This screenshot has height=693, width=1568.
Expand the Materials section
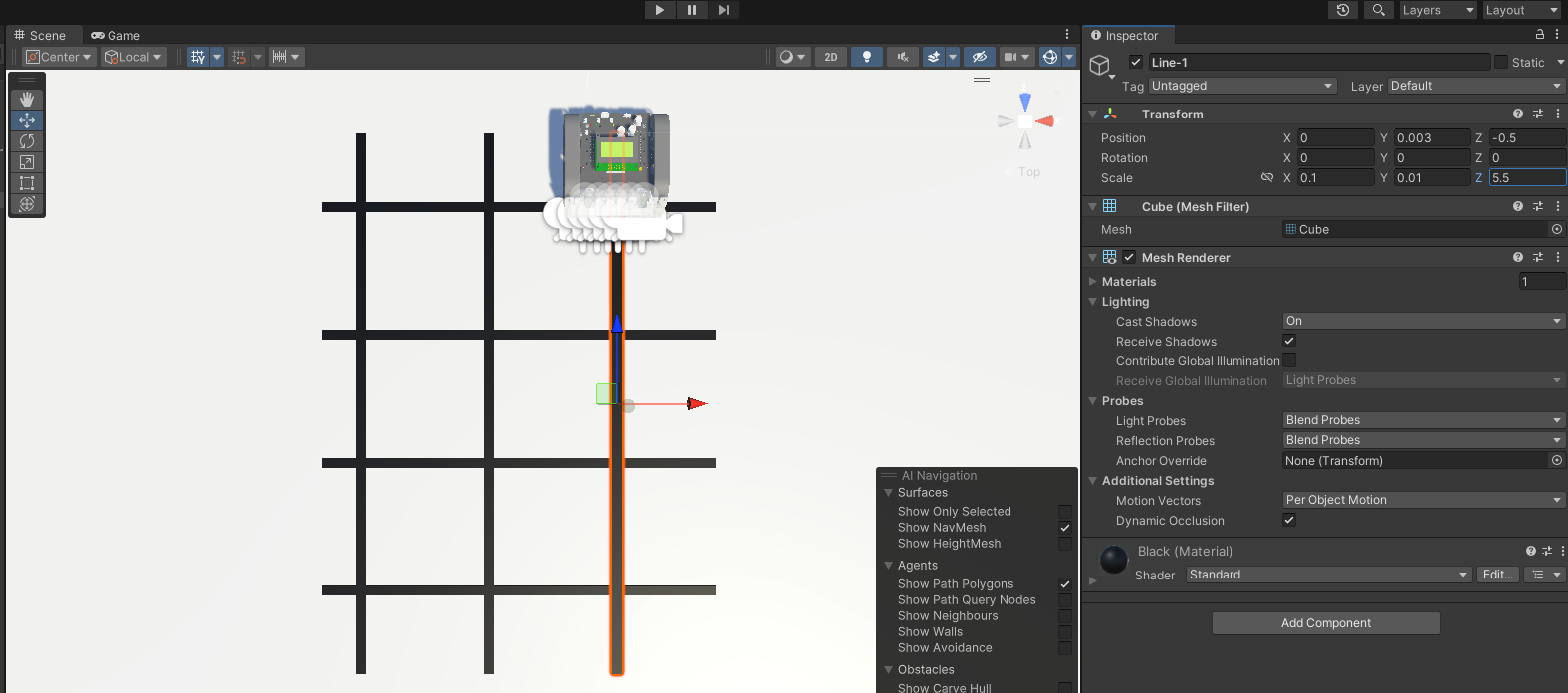point(1093,282)
